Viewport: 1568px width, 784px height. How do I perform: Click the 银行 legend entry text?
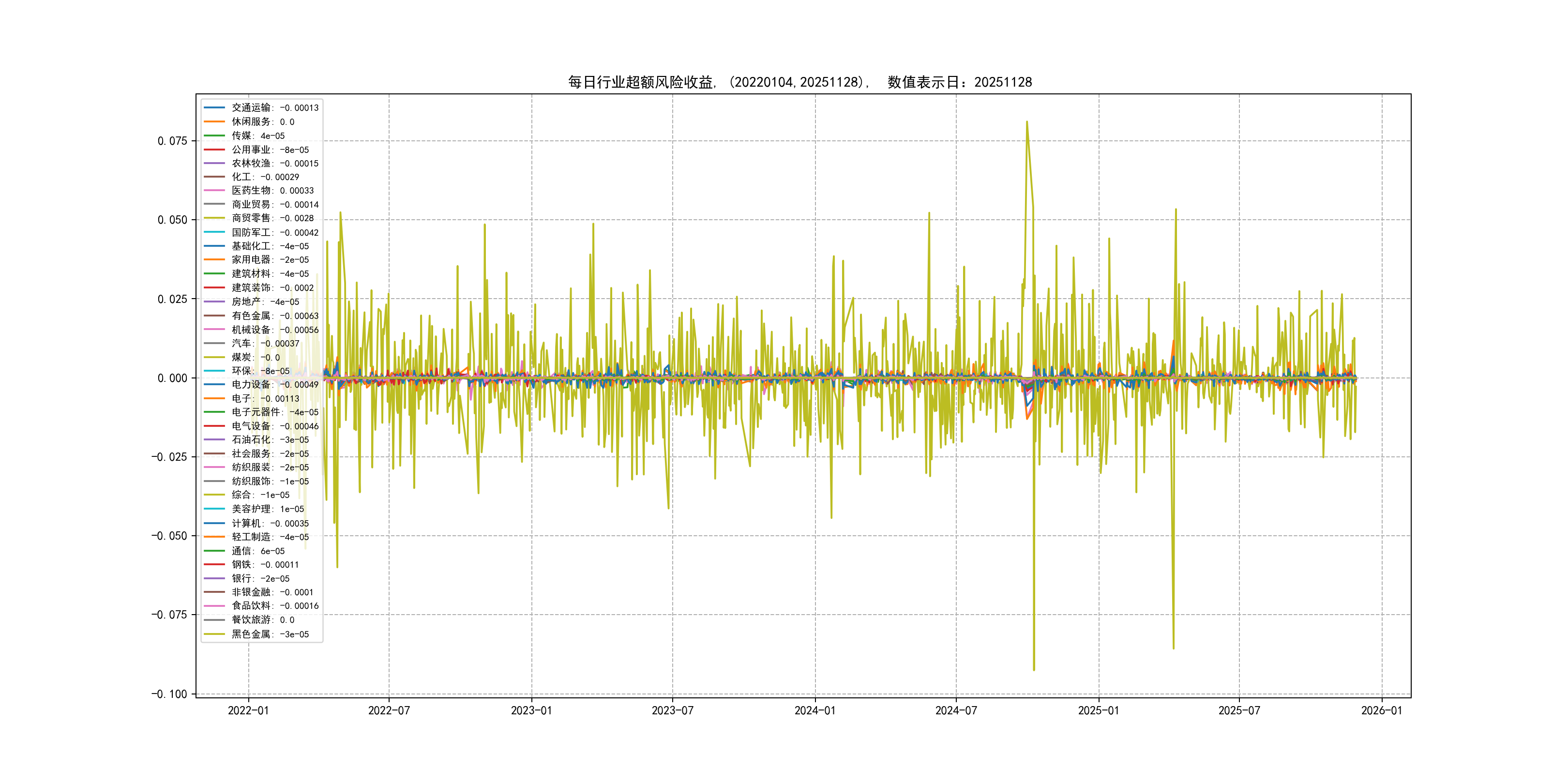tap(260, 578)
